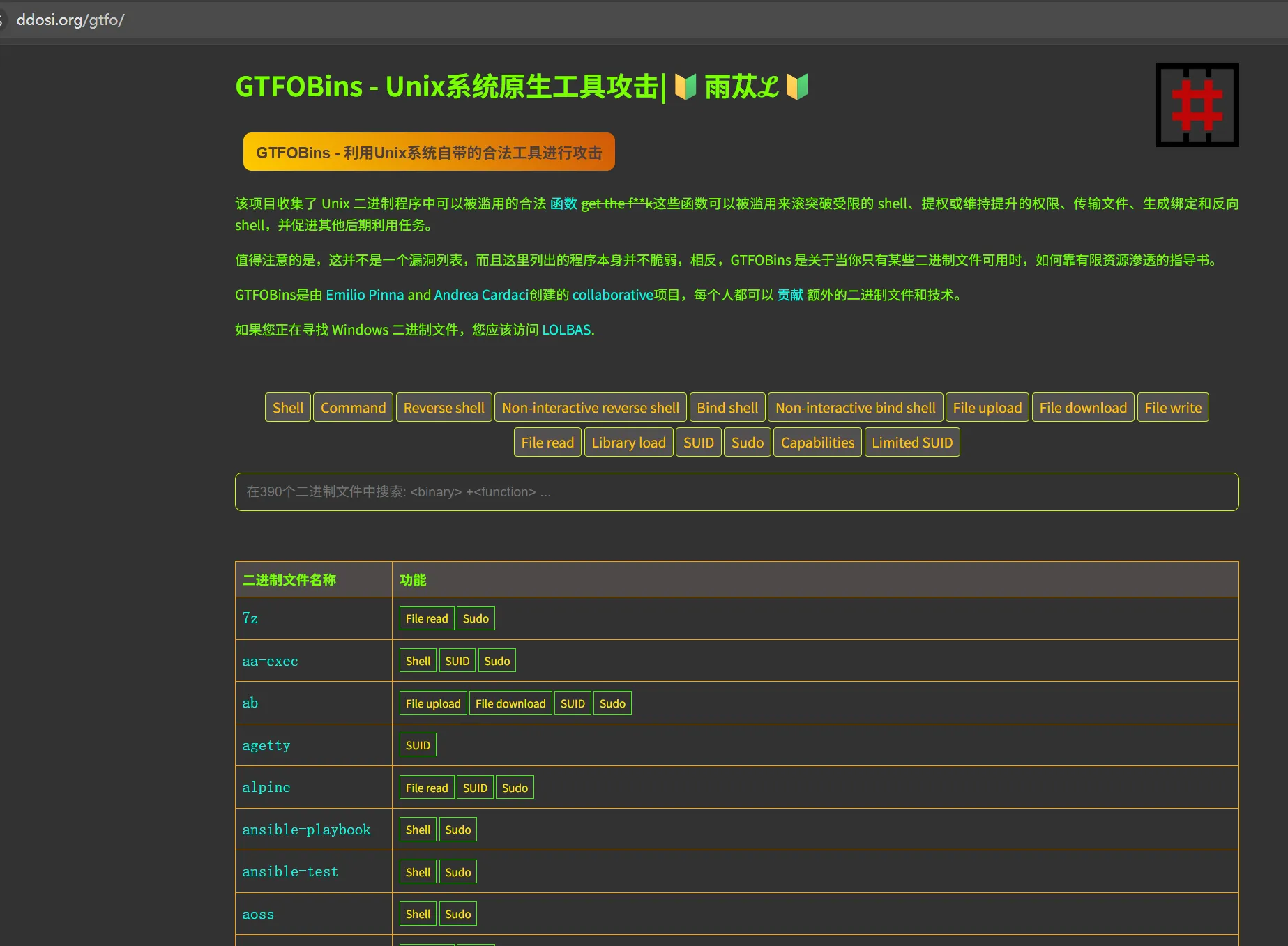Click SUID tag in ab row
1288x946 pixels.
pos(573,703)
